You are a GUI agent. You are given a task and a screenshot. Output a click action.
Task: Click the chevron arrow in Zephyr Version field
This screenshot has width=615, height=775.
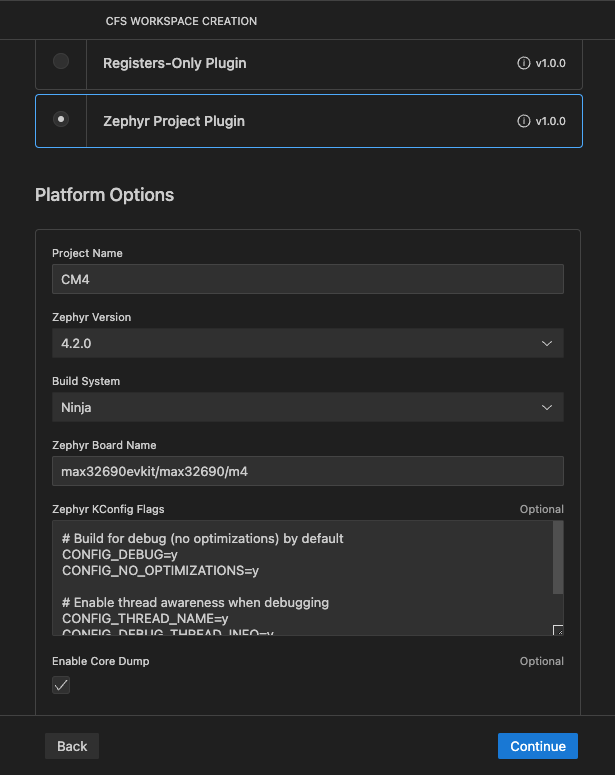coord(547,343)
